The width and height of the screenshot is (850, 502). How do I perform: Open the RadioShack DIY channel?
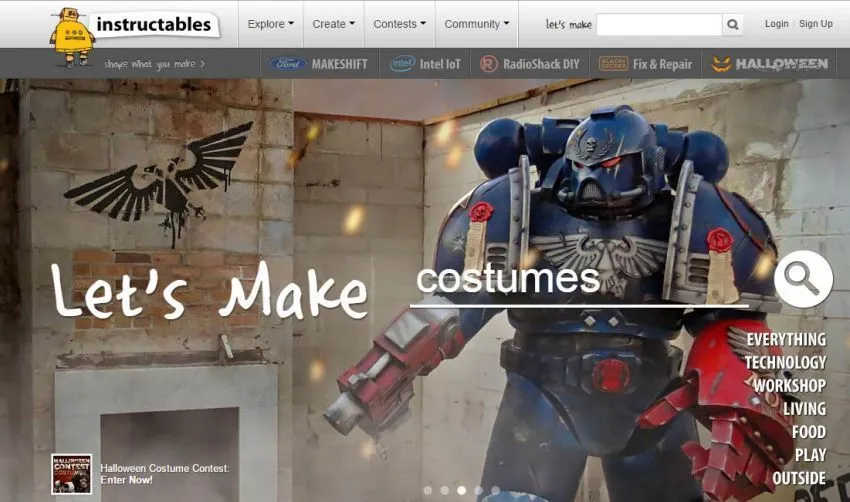point(530,64)
